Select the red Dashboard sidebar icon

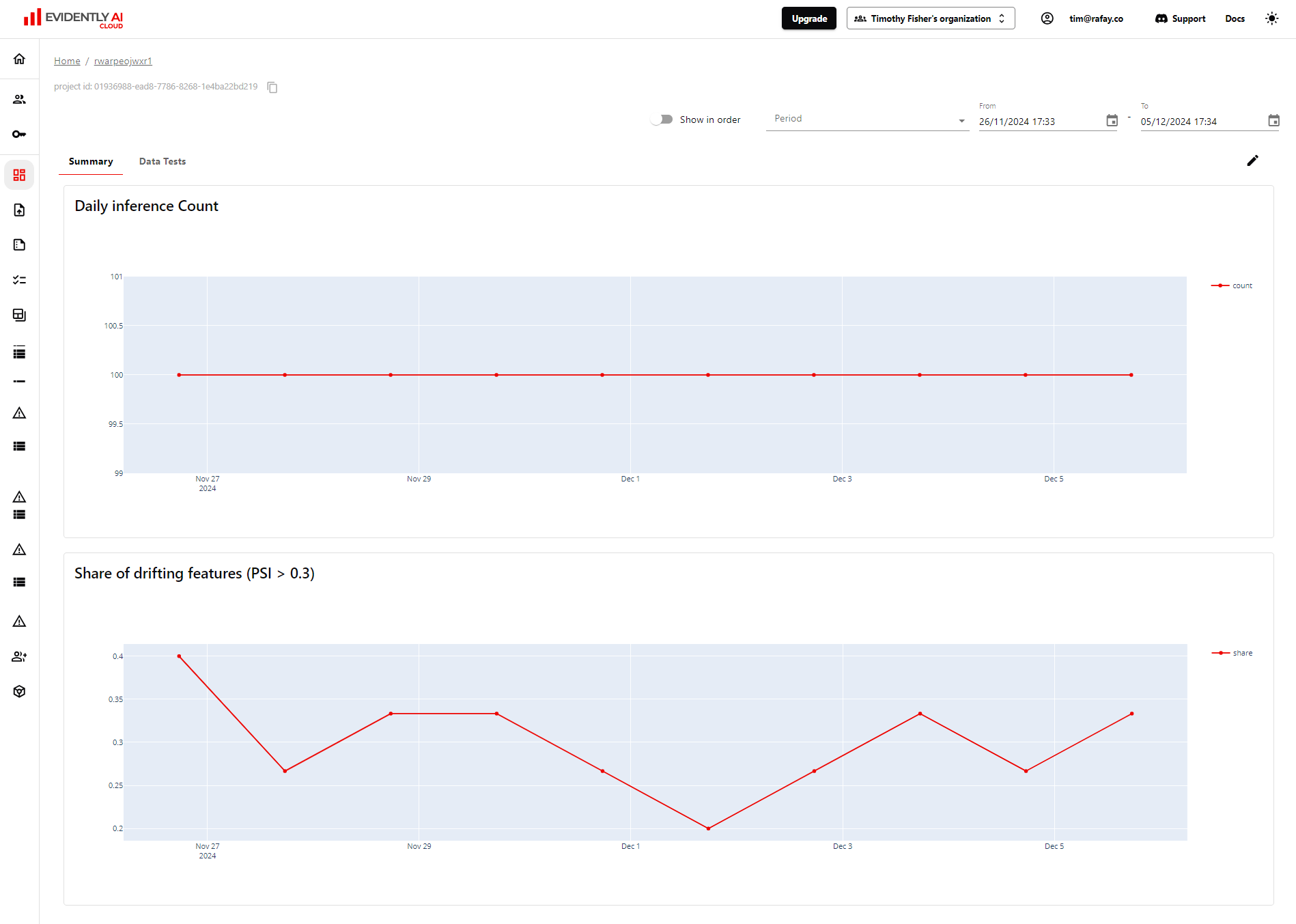(19, 175)
